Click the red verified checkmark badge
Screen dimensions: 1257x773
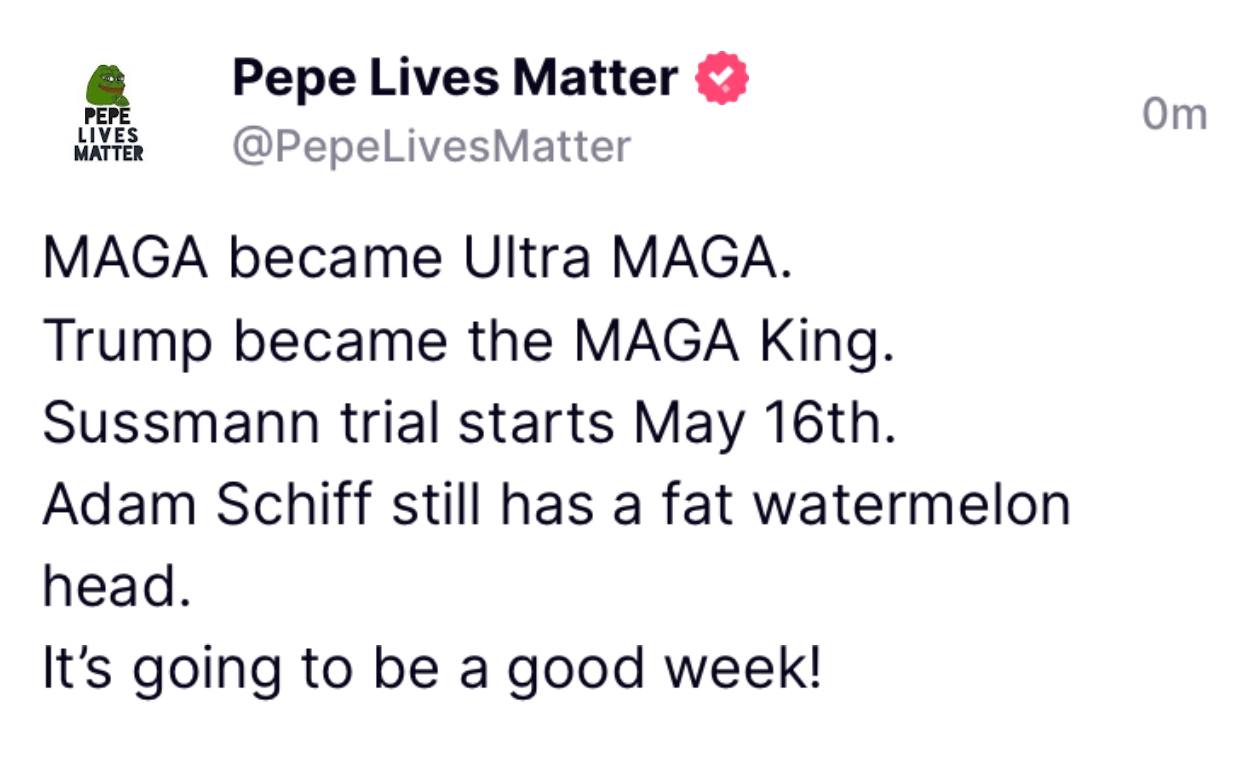tap(722, 79)
